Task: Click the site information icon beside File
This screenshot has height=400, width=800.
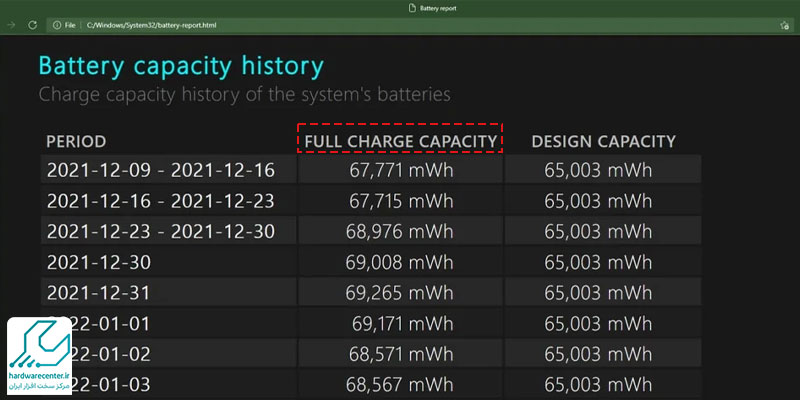Action: coord(57,25)
